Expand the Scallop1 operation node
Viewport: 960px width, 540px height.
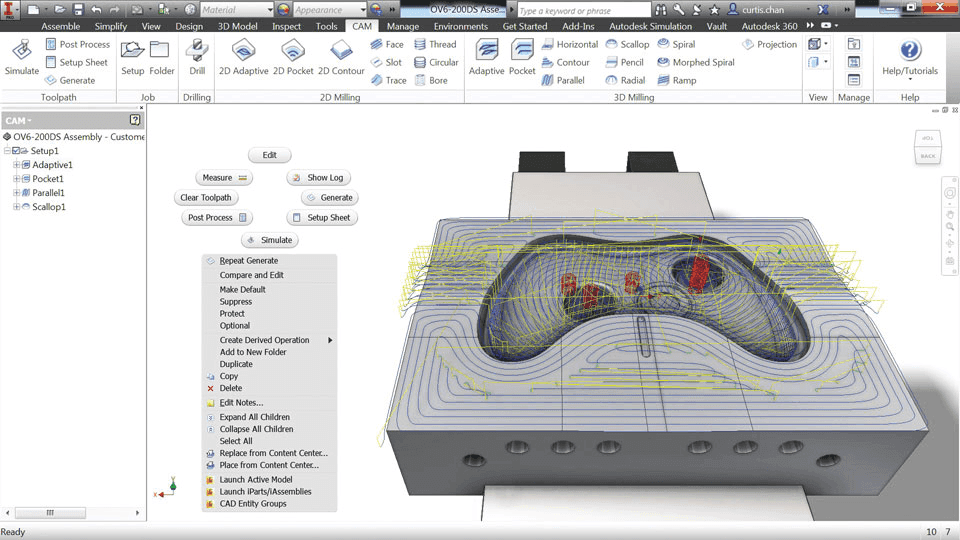[x=17, y=207]
